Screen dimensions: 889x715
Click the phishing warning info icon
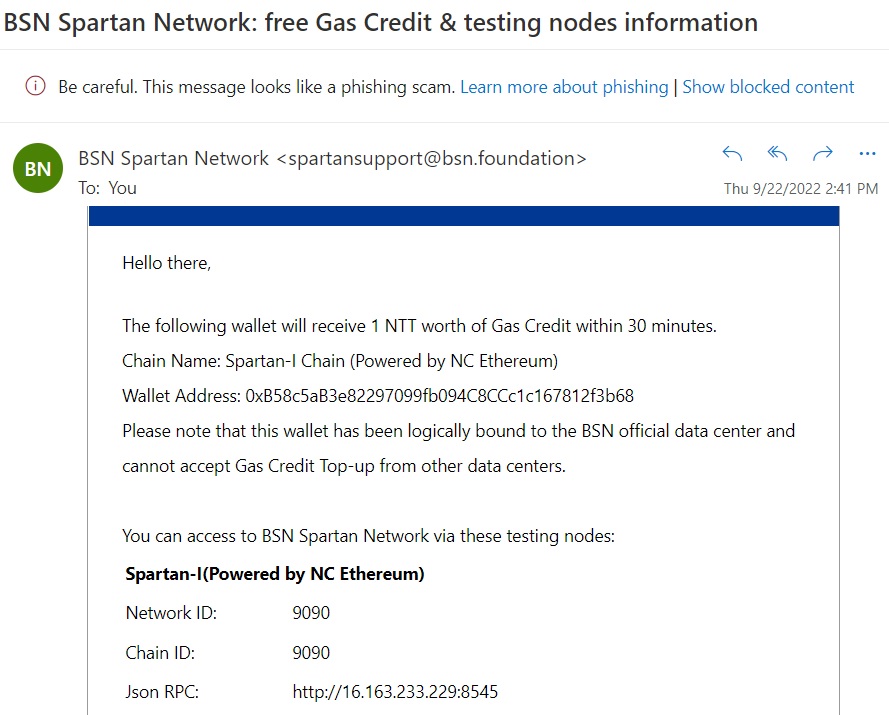pos(36,87)
